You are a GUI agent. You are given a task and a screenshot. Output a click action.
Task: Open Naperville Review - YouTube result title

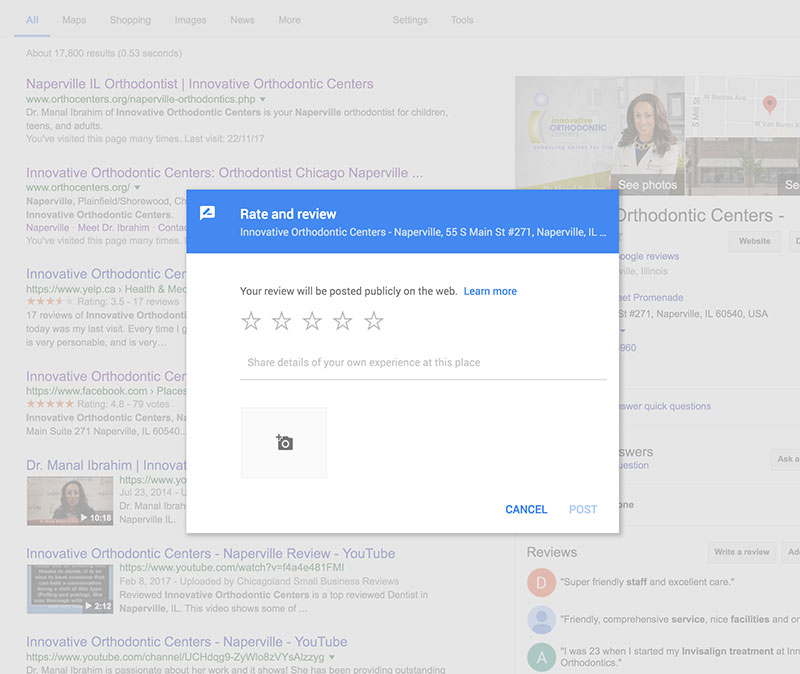coord(211,553)
